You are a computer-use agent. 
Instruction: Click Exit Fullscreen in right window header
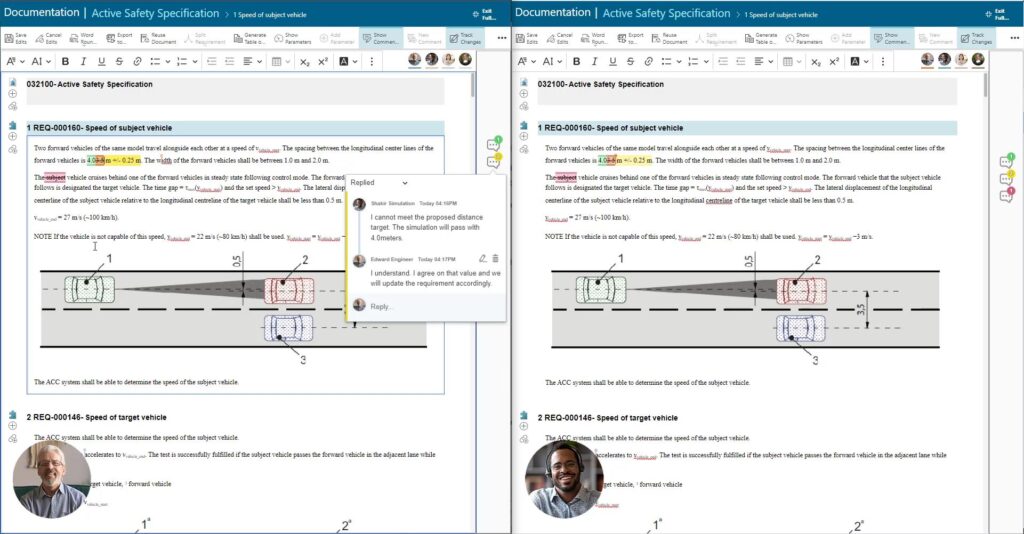click(997, 14)
